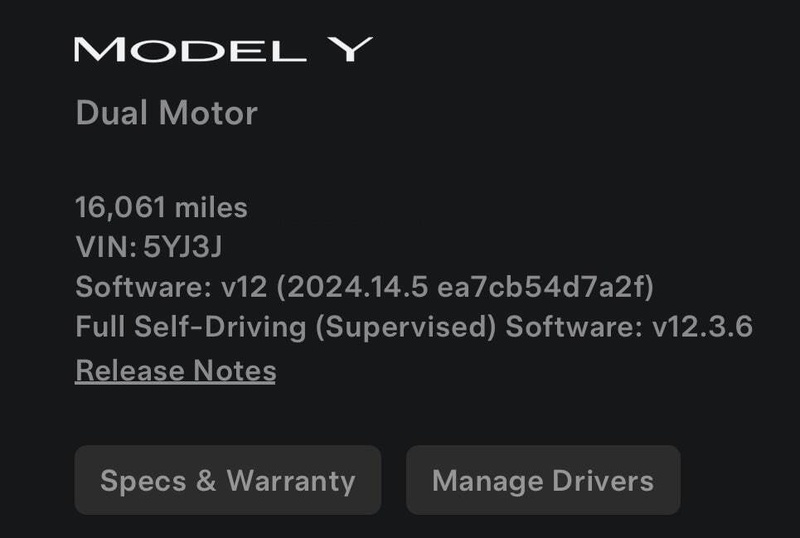Screen dimensions: 800x538
Task: Tap the v12 software version
Action: pyautogui.click(x=244, y=287)
